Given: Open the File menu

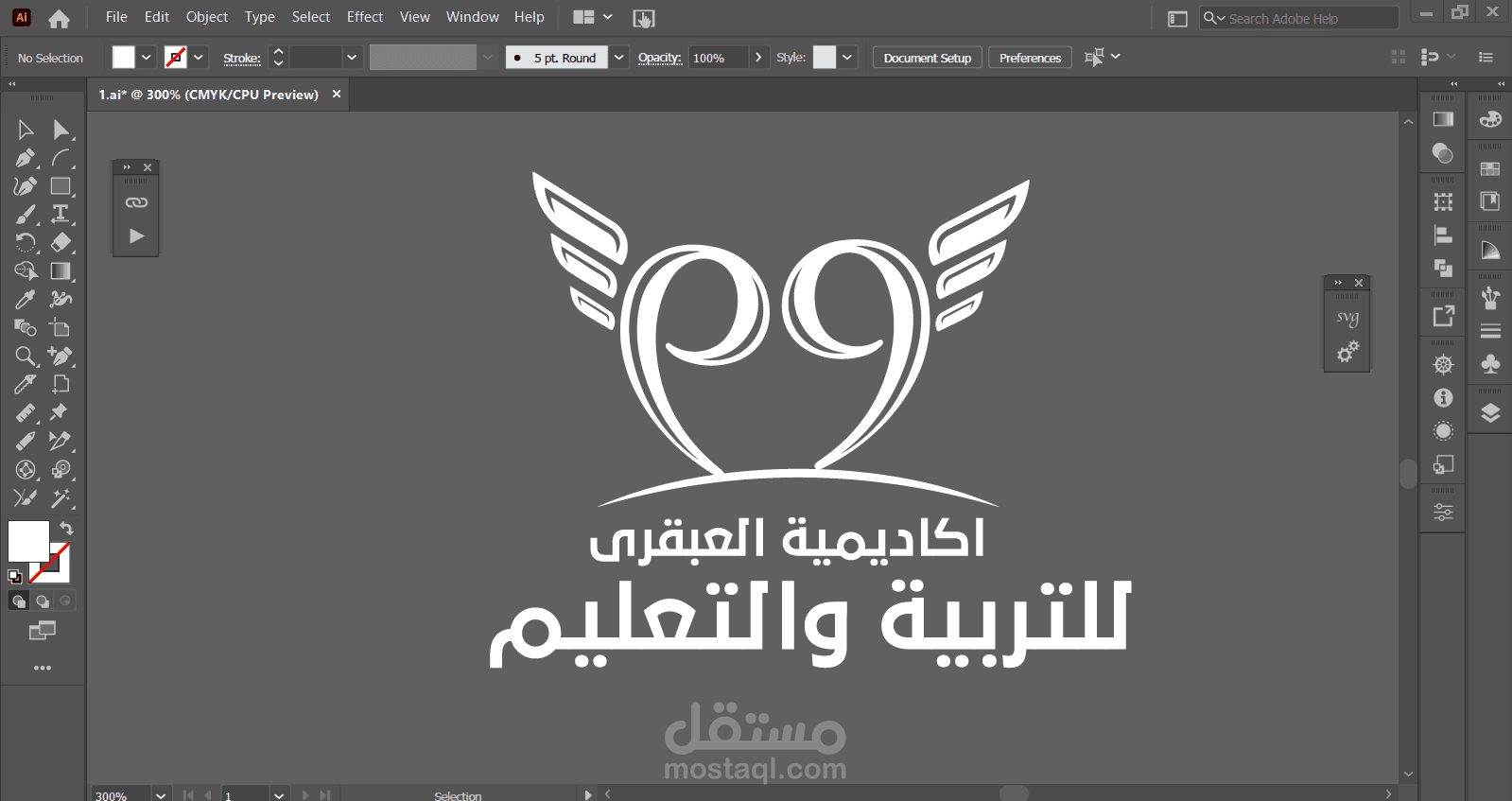Looking at the screenshot, I should (116, 17).
